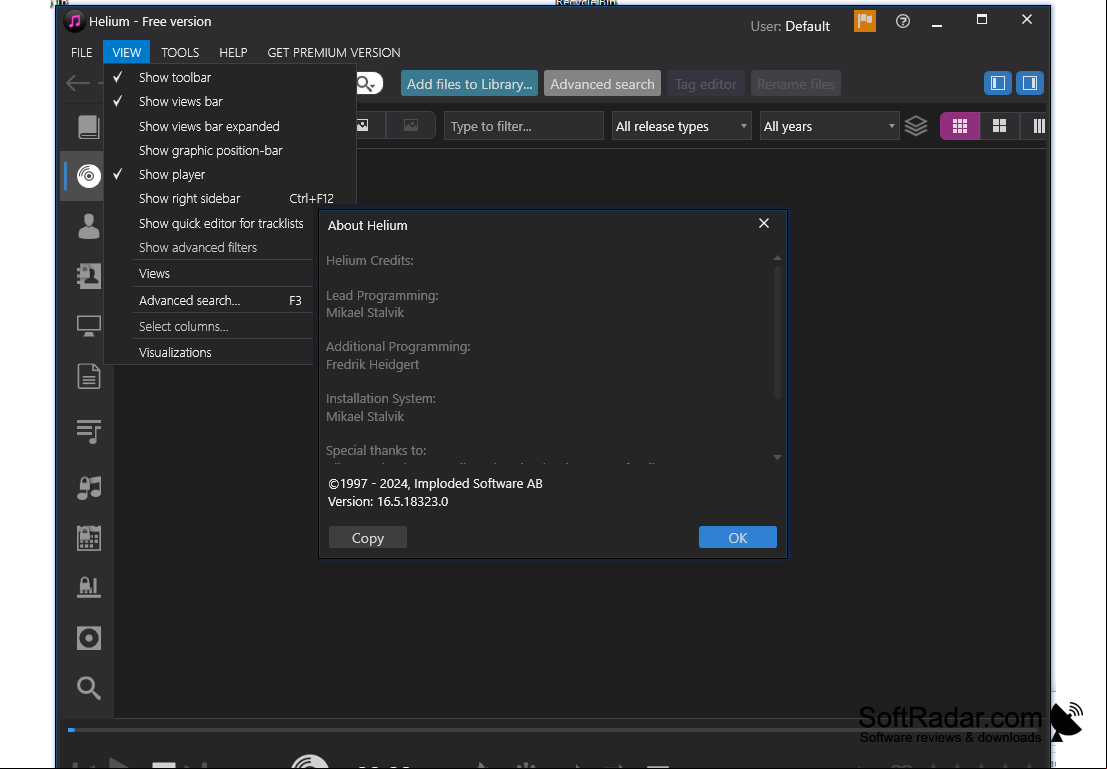Click the User: Default label
This screenshot has height=769, width=1107.
[x=789, y=26]
